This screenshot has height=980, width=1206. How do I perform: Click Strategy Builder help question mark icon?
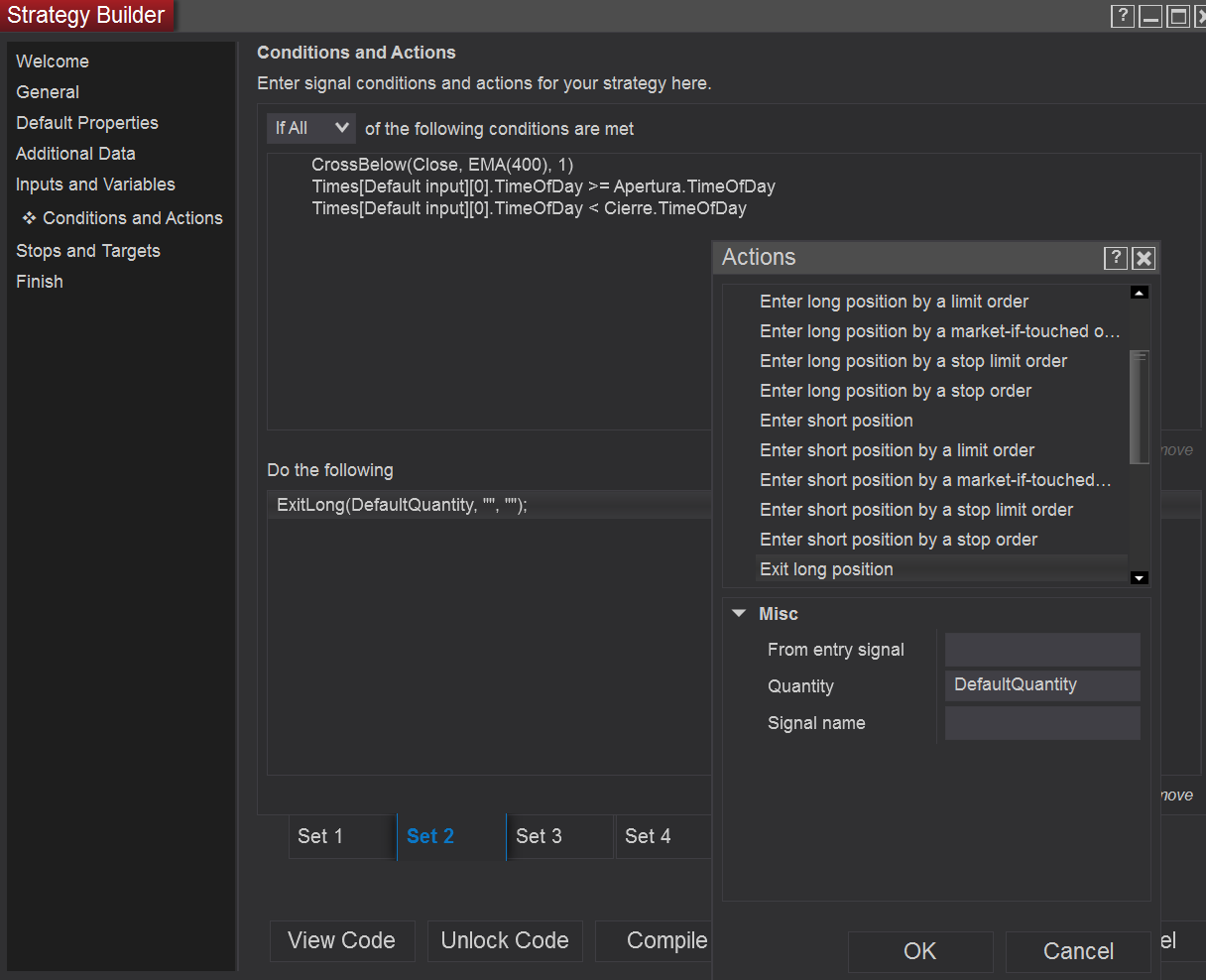tap(1123, 16)
